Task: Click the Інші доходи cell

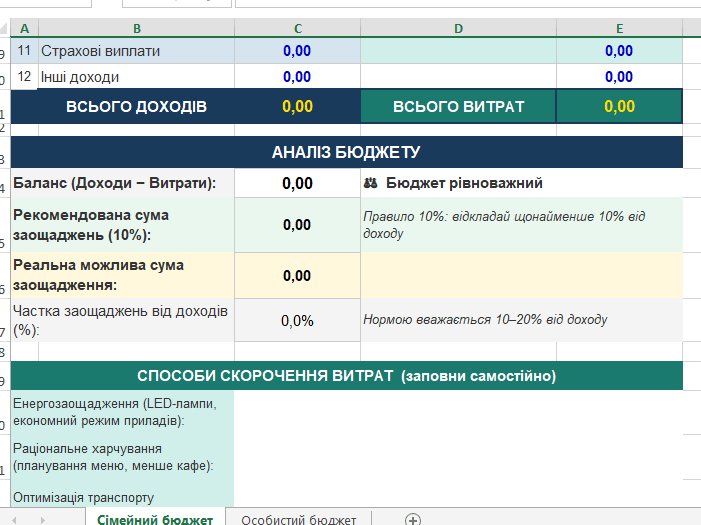Action: pos(137,76)
